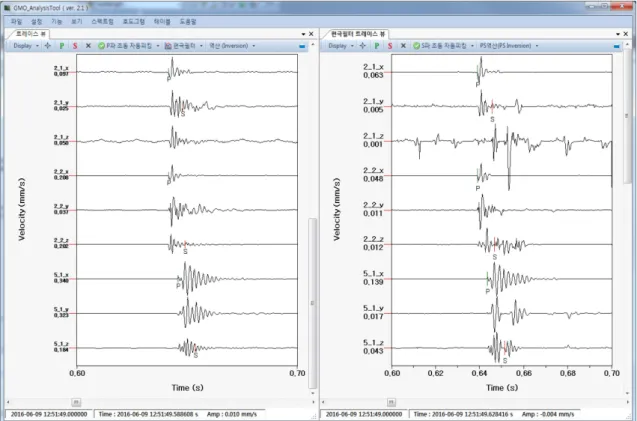637x421 pixels.
Task: Click left vertical scrollbar thumb
Action: 312,303
